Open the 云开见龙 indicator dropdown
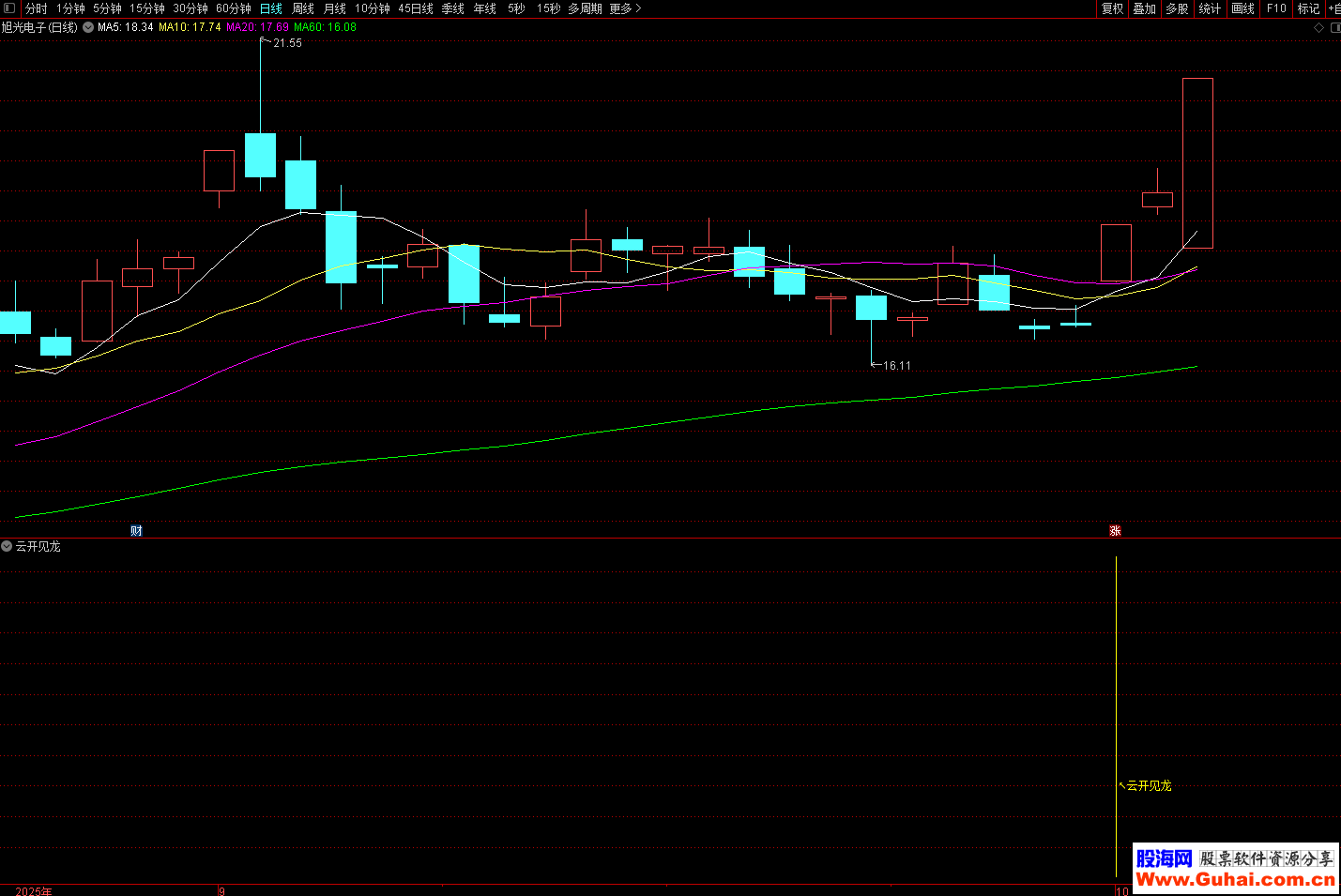The width and height of the screenshot is (1341, 896). click(7, 546)
